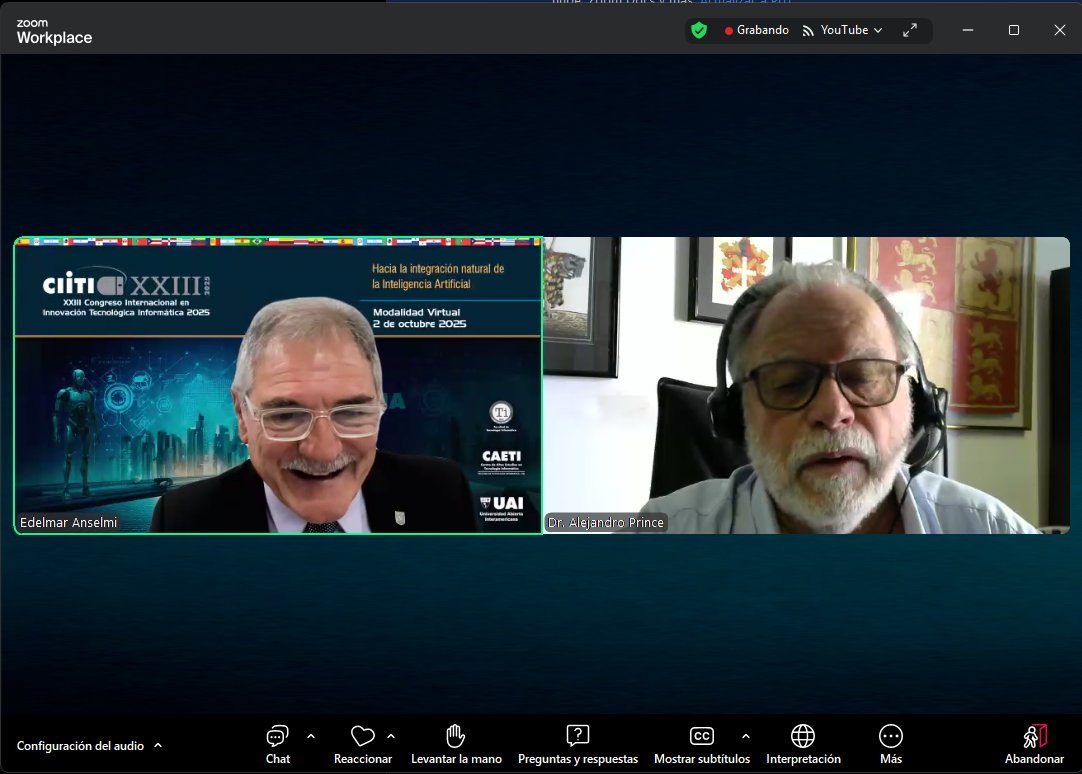1082x774 pixels.
Task: Enter full screen with the arrows icon
Action: [x=910, y=30]
